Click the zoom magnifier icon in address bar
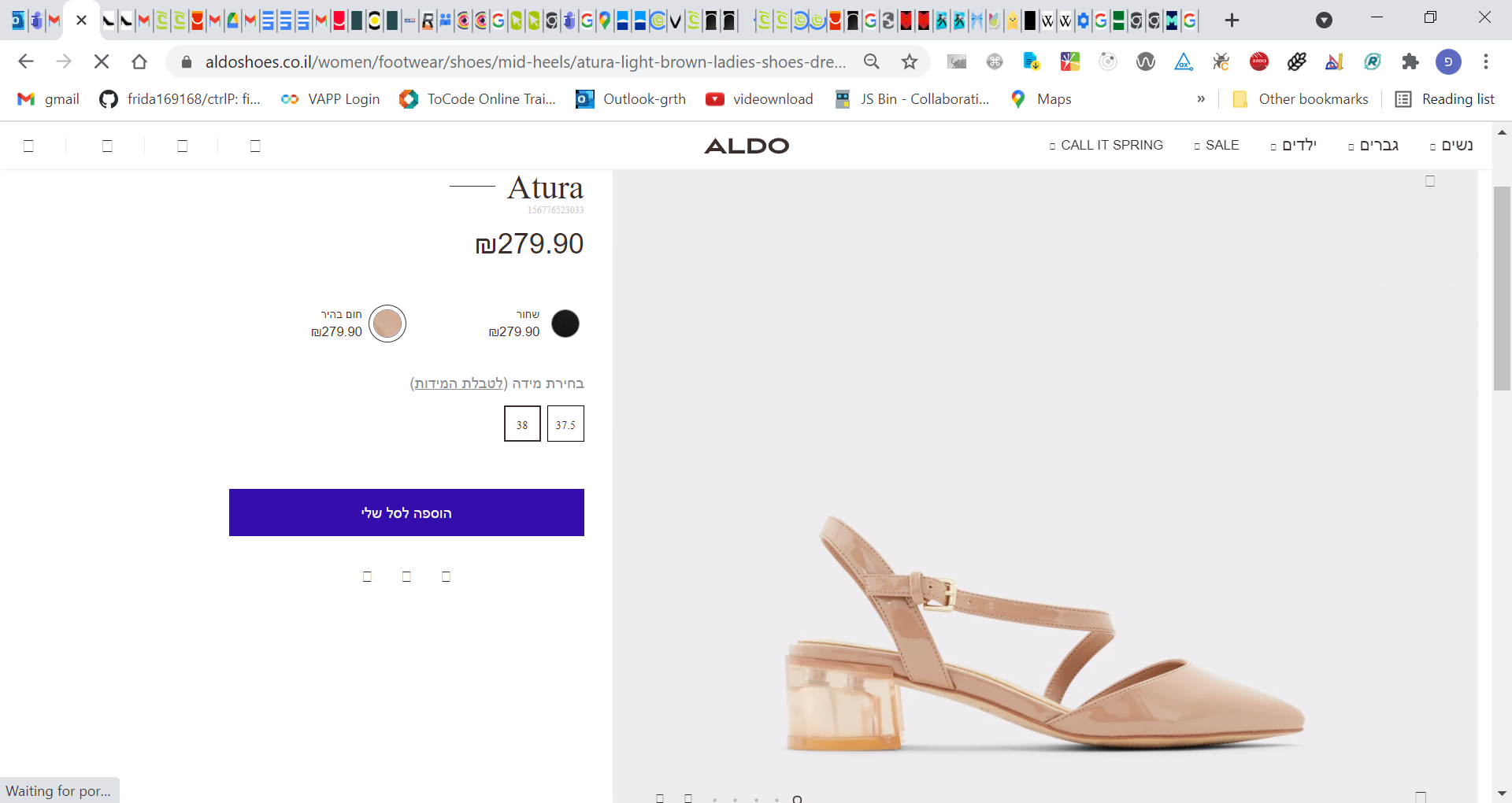Screen dimensions: 1512x803 click(x=872, y=61)
